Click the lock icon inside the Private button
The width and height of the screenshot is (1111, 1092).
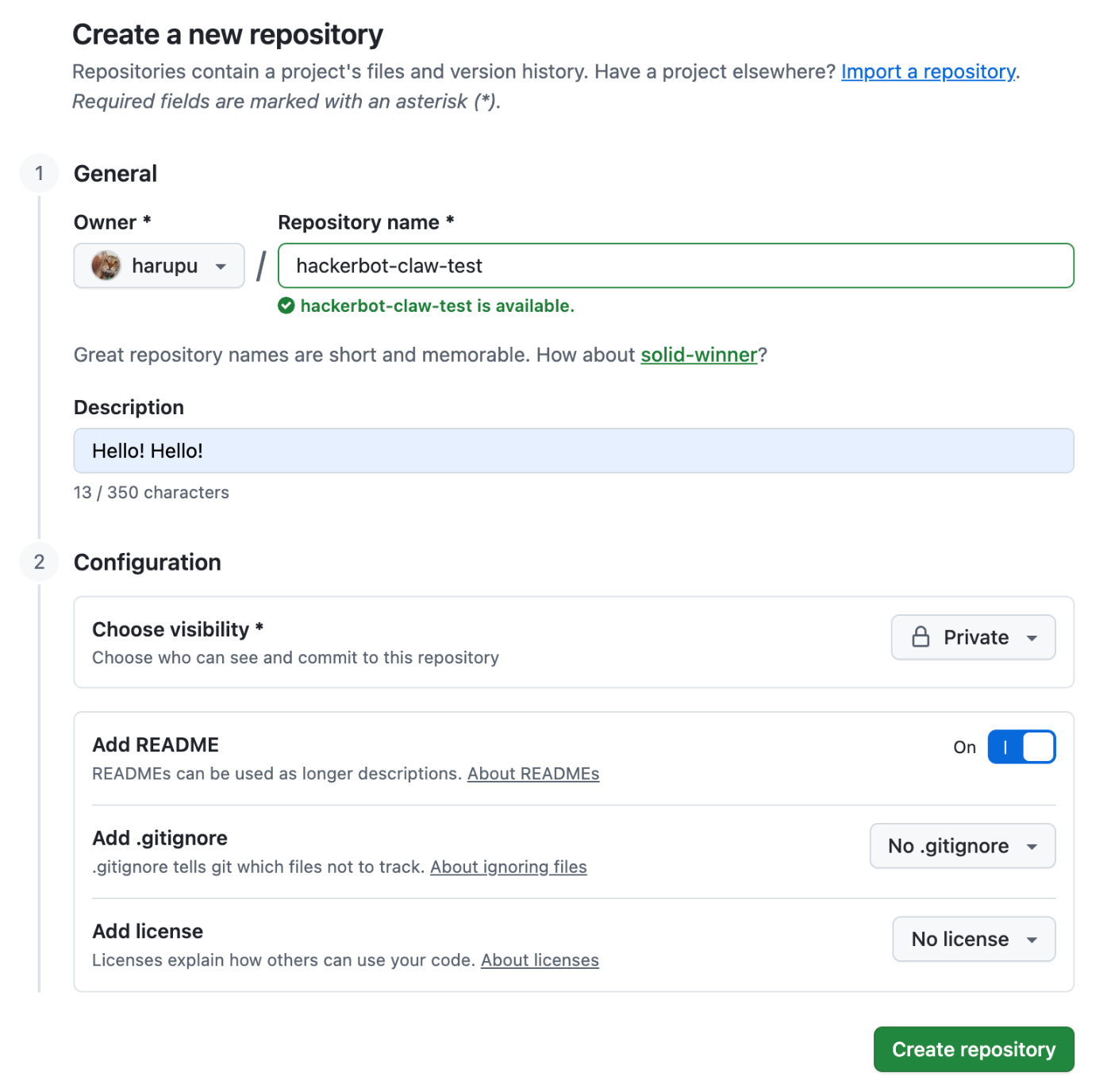pyautogui.click(x=921, y=636)
